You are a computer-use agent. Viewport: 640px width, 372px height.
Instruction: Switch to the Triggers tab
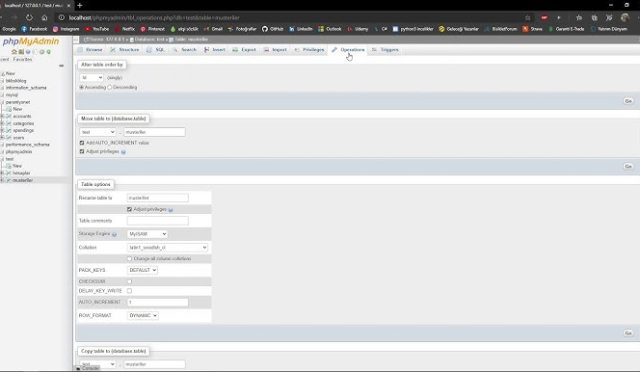385,50
